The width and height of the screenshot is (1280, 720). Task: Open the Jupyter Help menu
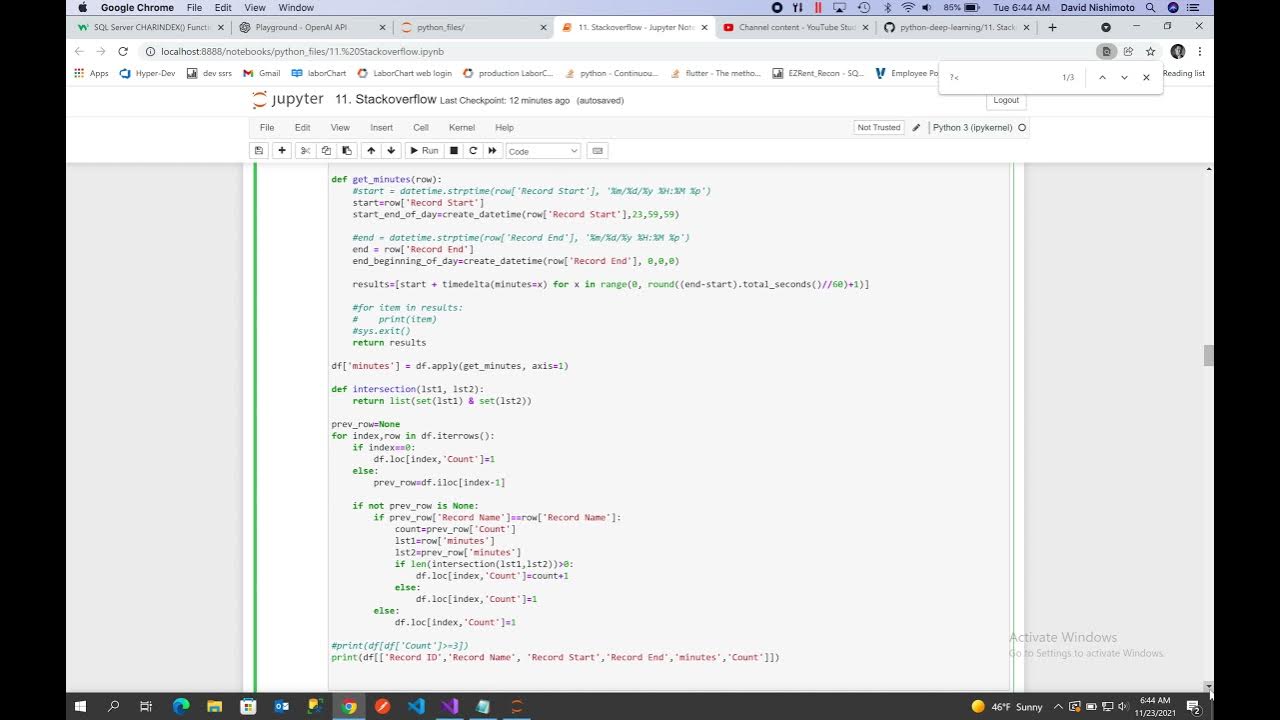click(504, 127)
